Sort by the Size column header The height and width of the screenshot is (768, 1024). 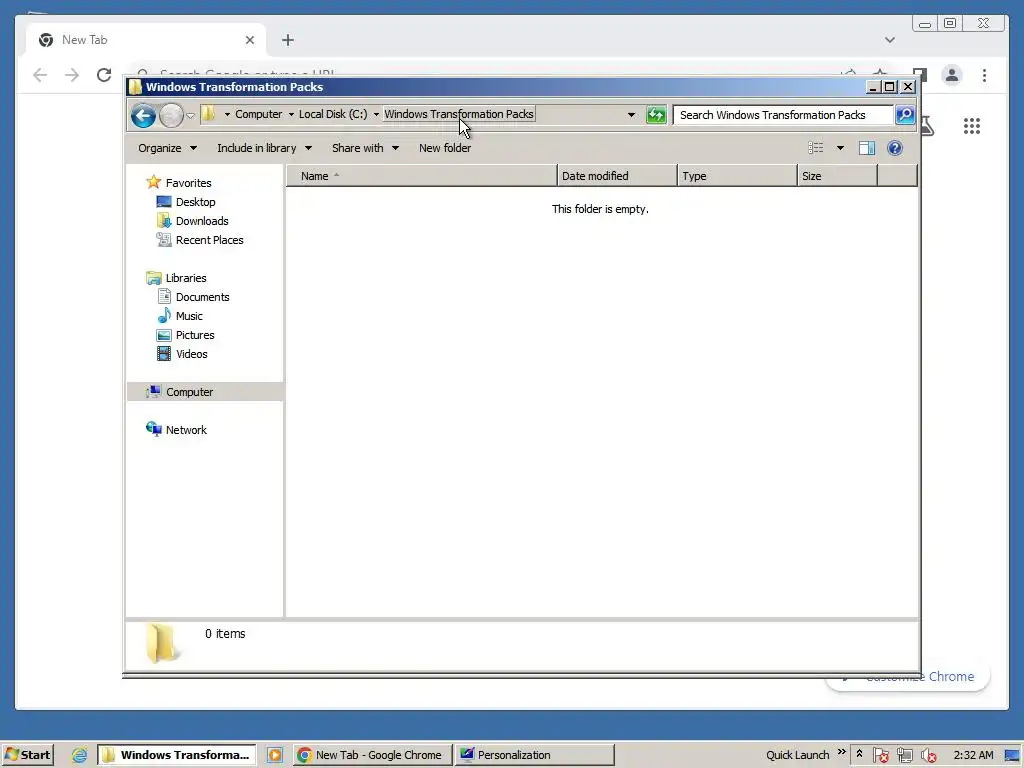click(x=837, y=176)
